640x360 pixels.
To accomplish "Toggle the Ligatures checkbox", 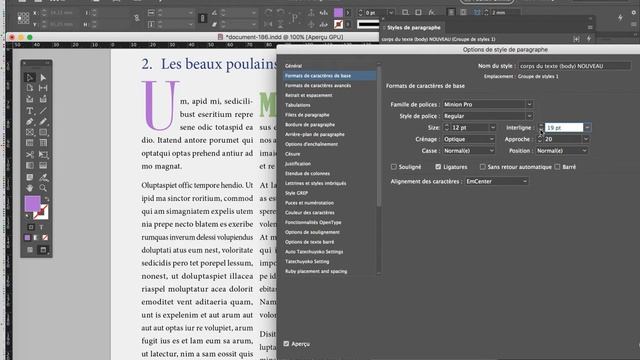I will click(x=438, y=167).
